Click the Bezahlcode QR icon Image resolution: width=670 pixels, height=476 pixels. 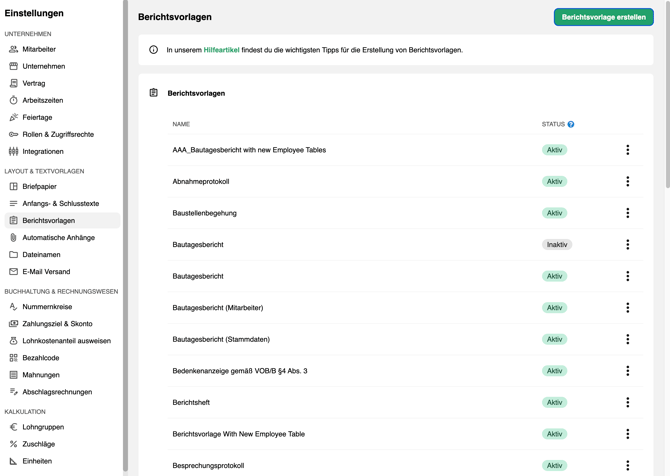click(14, 358)
